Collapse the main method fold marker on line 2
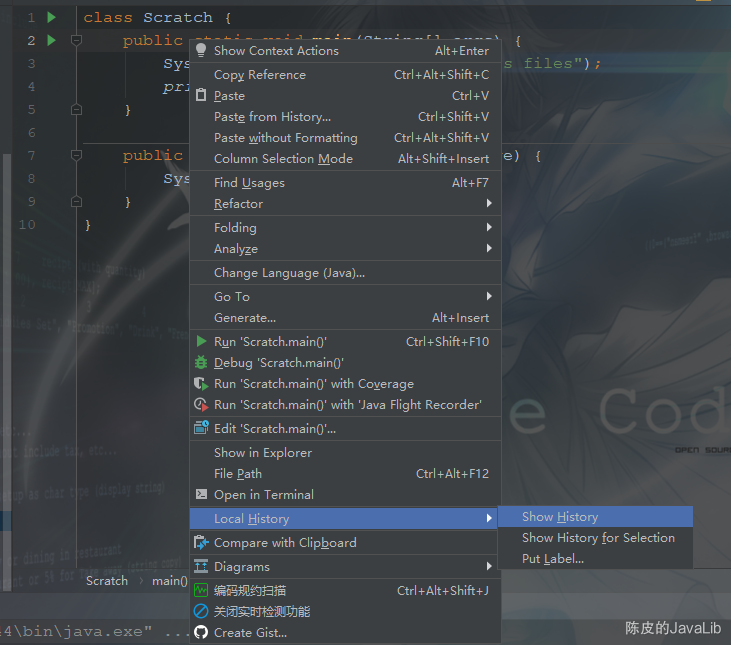Viewport: 731px width, 645px height. click(x=76, y=41)
